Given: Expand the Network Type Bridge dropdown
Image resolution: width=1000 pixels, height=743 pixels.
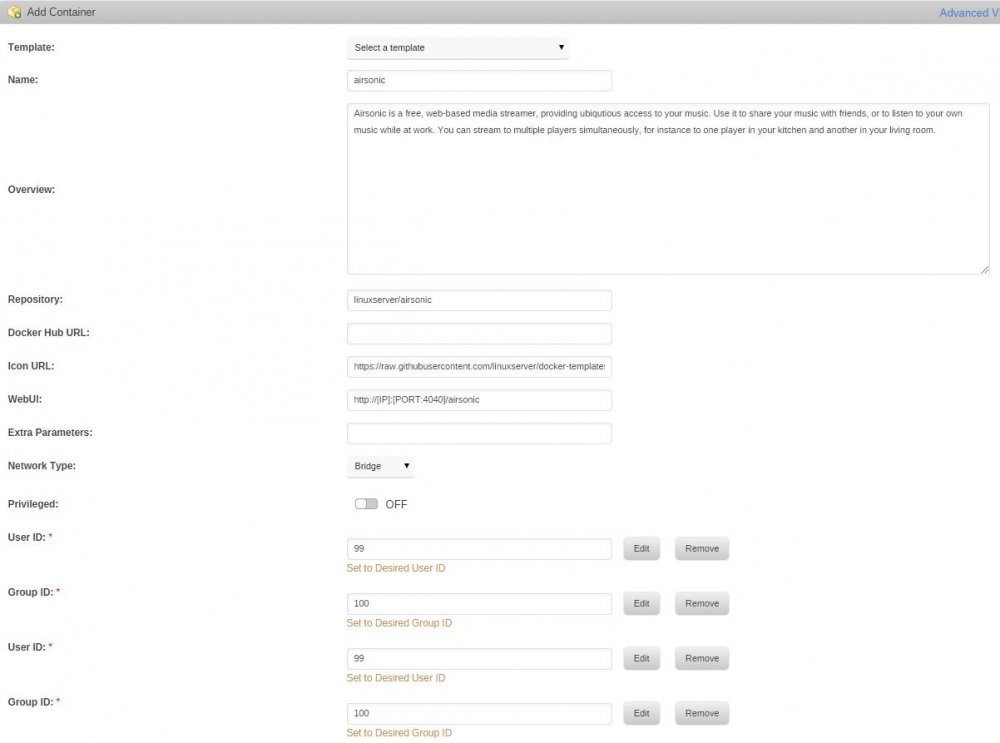Looking at the screenshot, I should (x=381, y=466).
